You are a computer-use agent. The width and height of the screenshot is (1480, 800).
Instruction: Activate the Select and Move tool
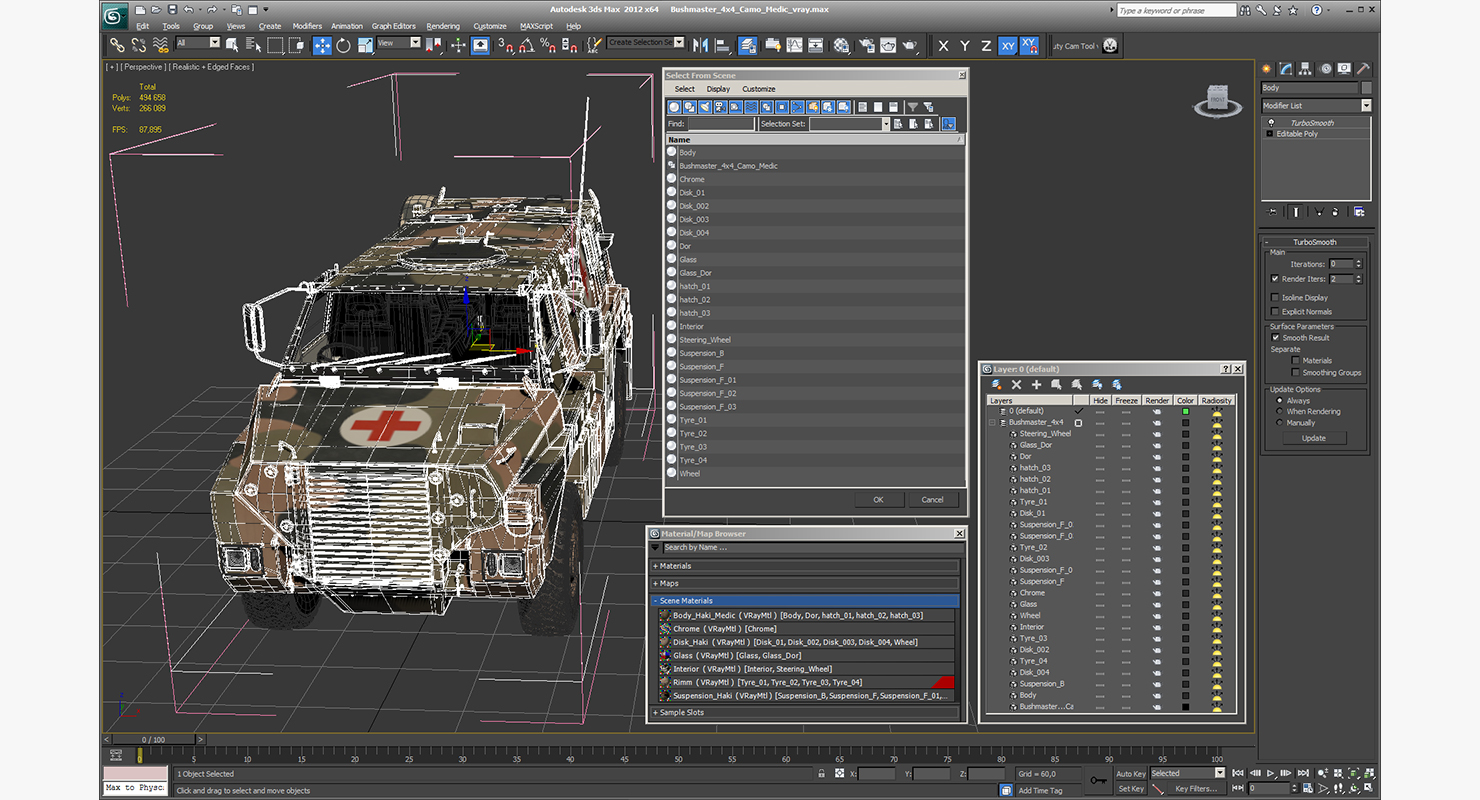pyautogui.click(x=322, y=45)
